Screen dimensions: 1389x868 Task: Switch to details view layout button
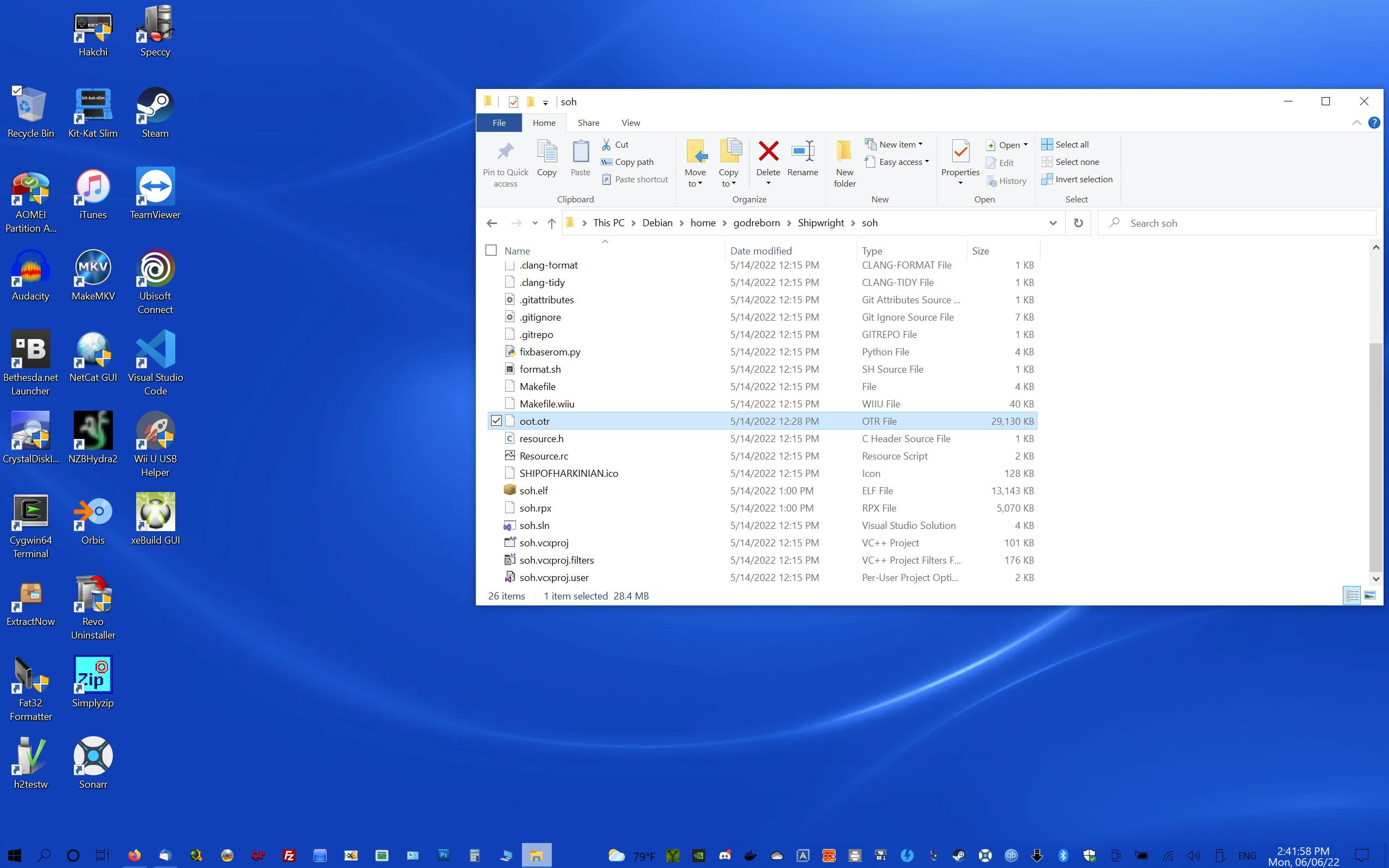click(x=1352, y=595)
